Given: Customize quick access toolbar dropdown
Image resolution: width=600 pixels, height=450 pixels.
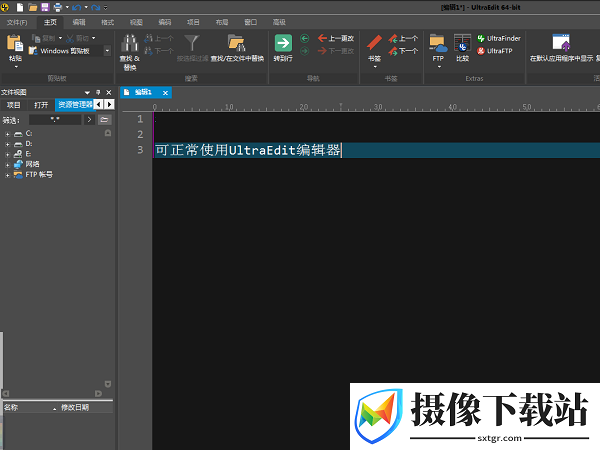Looking at the screenshot, I should [x=106, y=7].
